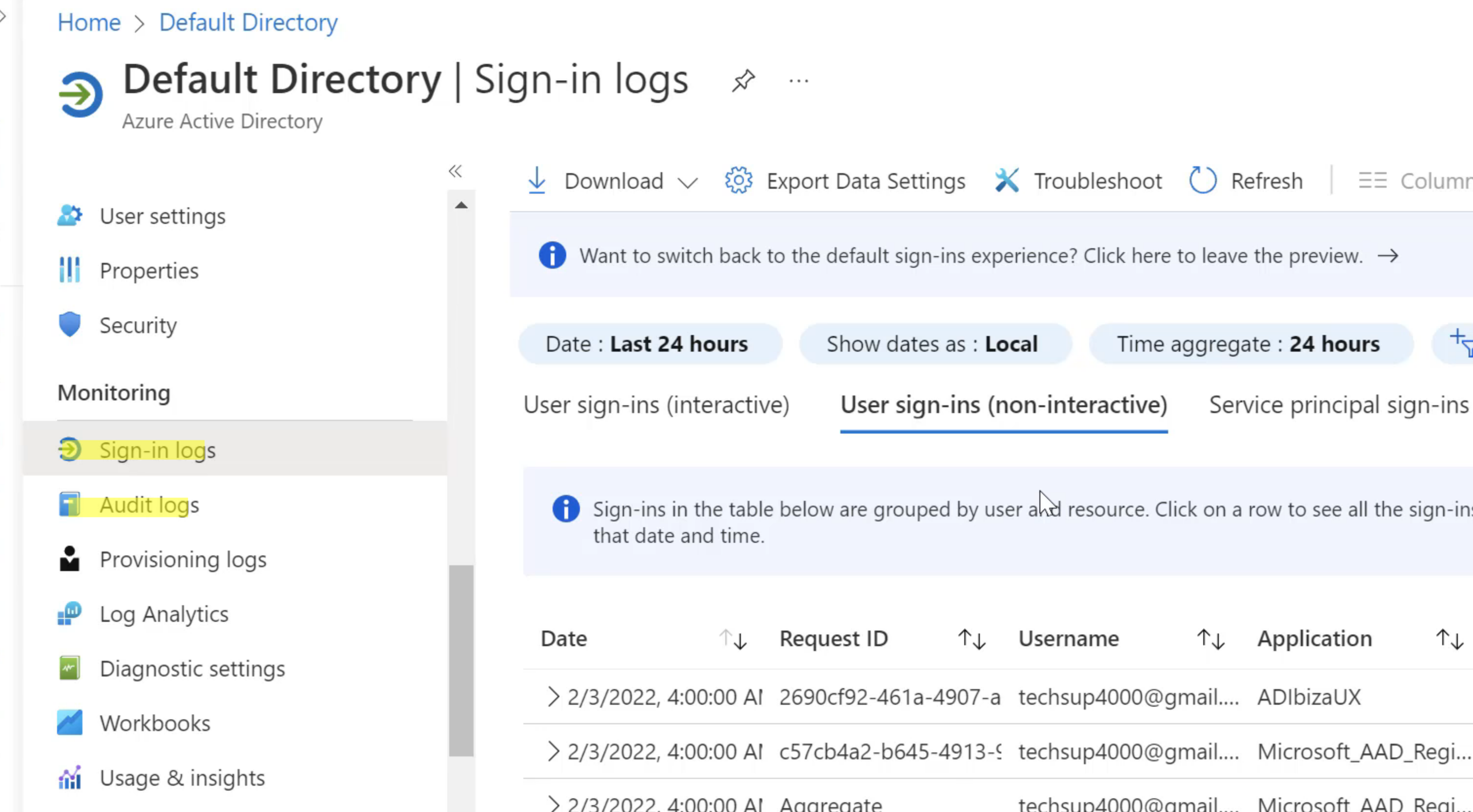Screen dimensions: 1473x812
Task: Open the Date: Last 24 hours filter
Action: click(650, 344)
